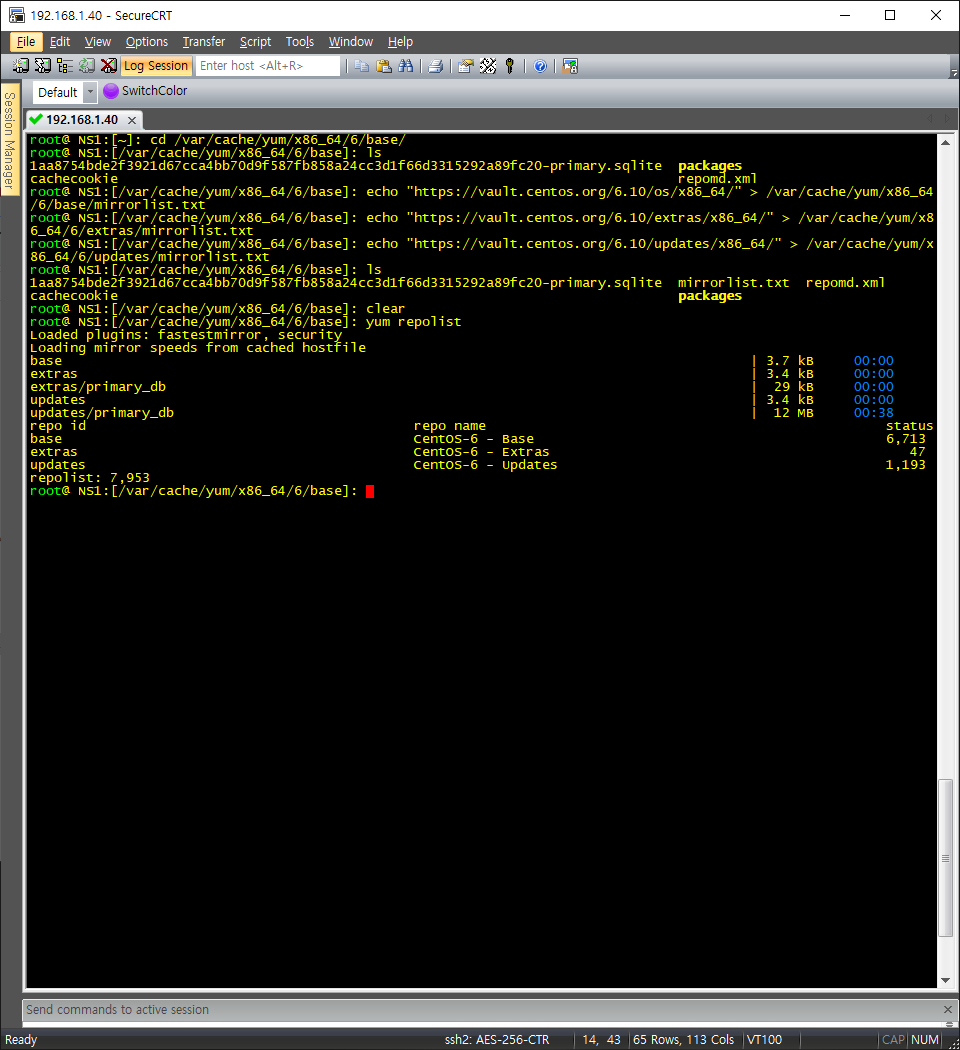This screenshot has height=1050, width=960.
Task: Click 'CentOS-6 - Updates' repo name
Action: click(x=485, y=465)
